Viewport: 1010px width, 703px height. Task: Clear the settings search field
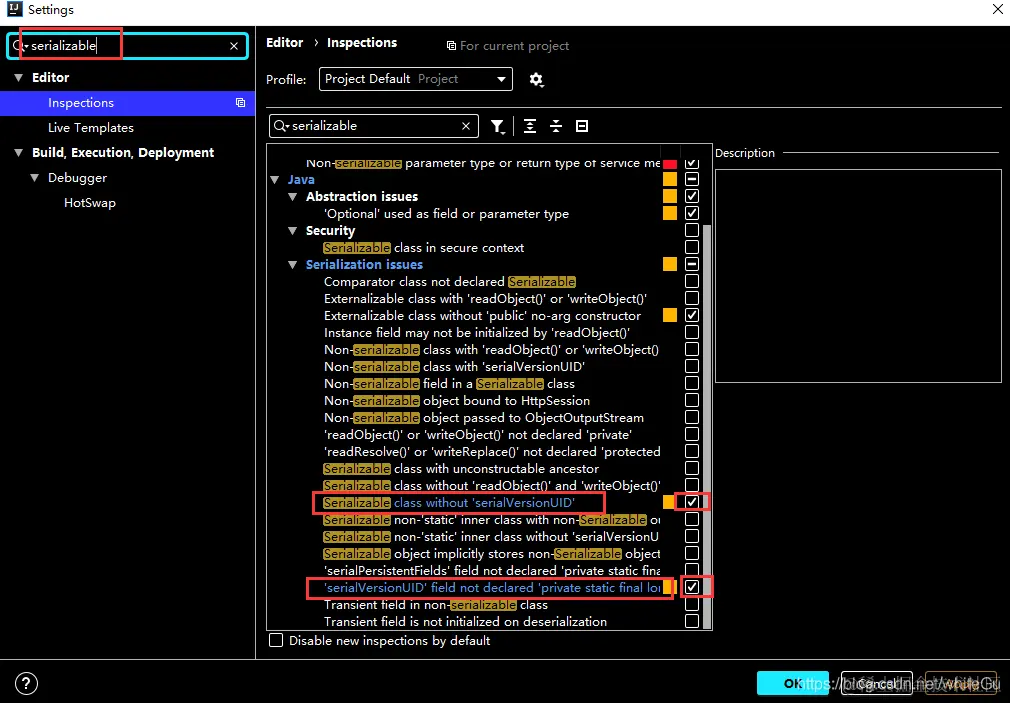(234, 46)
